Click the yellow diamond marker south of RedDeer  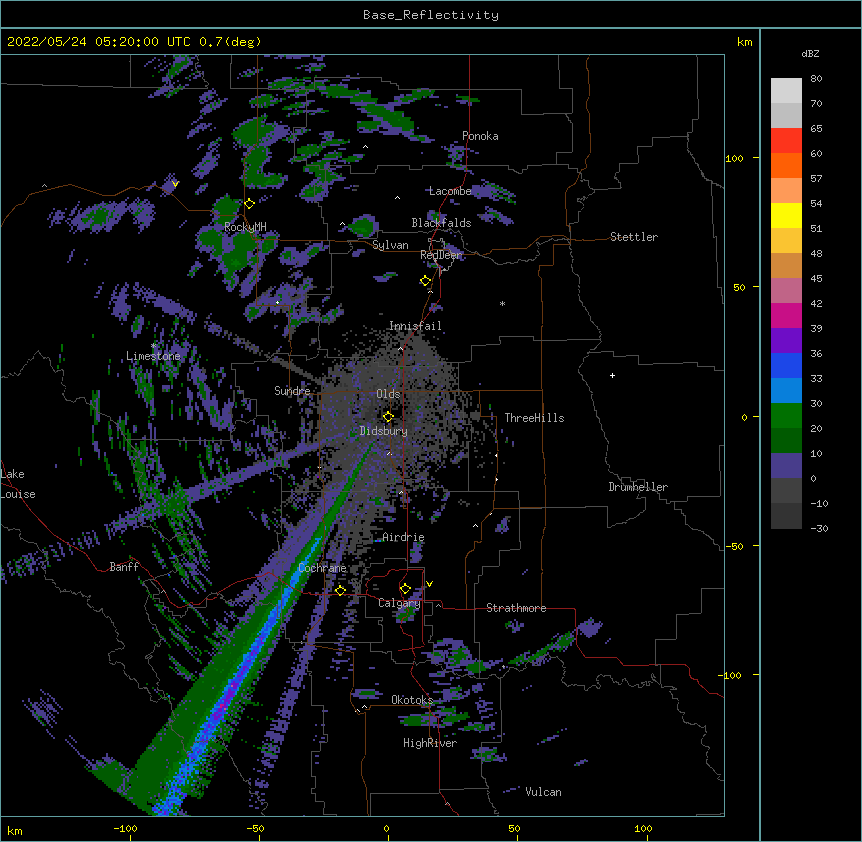(x=425, y=281)
